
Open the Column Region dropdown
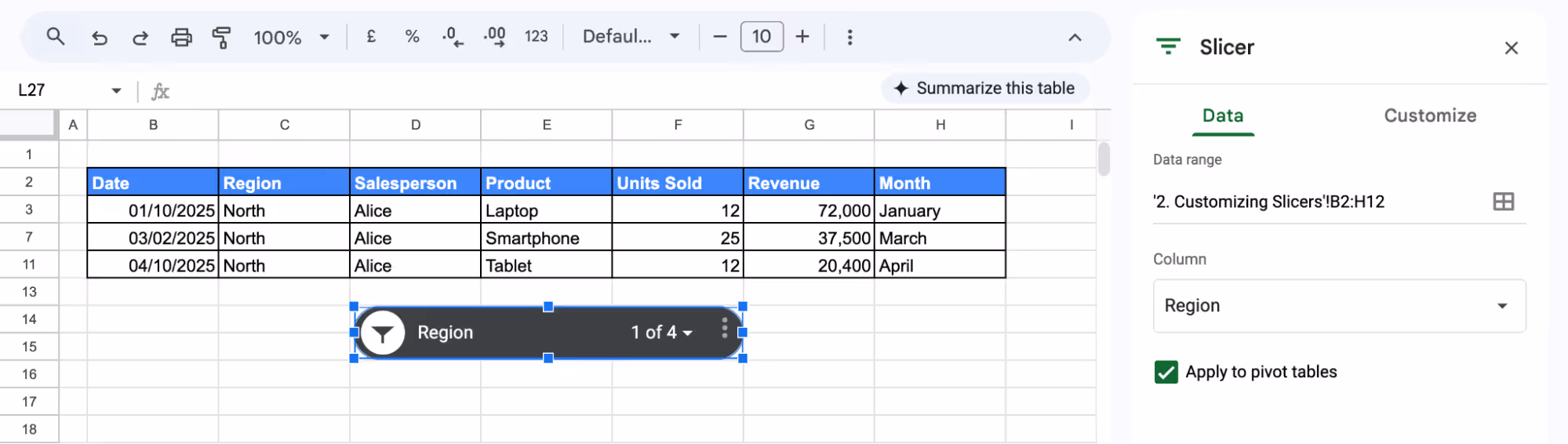[x=1339, y=306]
